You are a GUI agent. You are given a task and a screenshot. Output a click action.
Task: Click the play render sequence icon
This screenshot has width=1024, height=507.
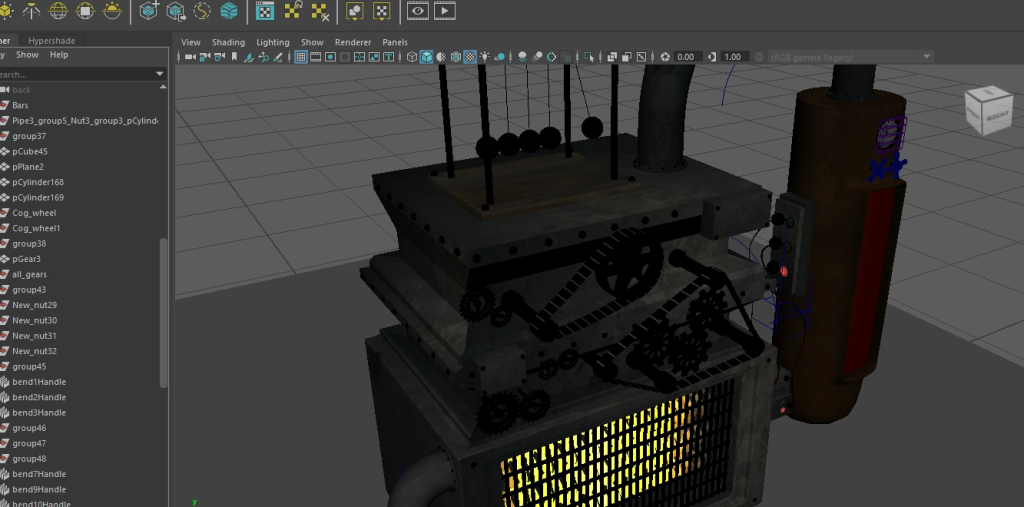click(444, 12)
